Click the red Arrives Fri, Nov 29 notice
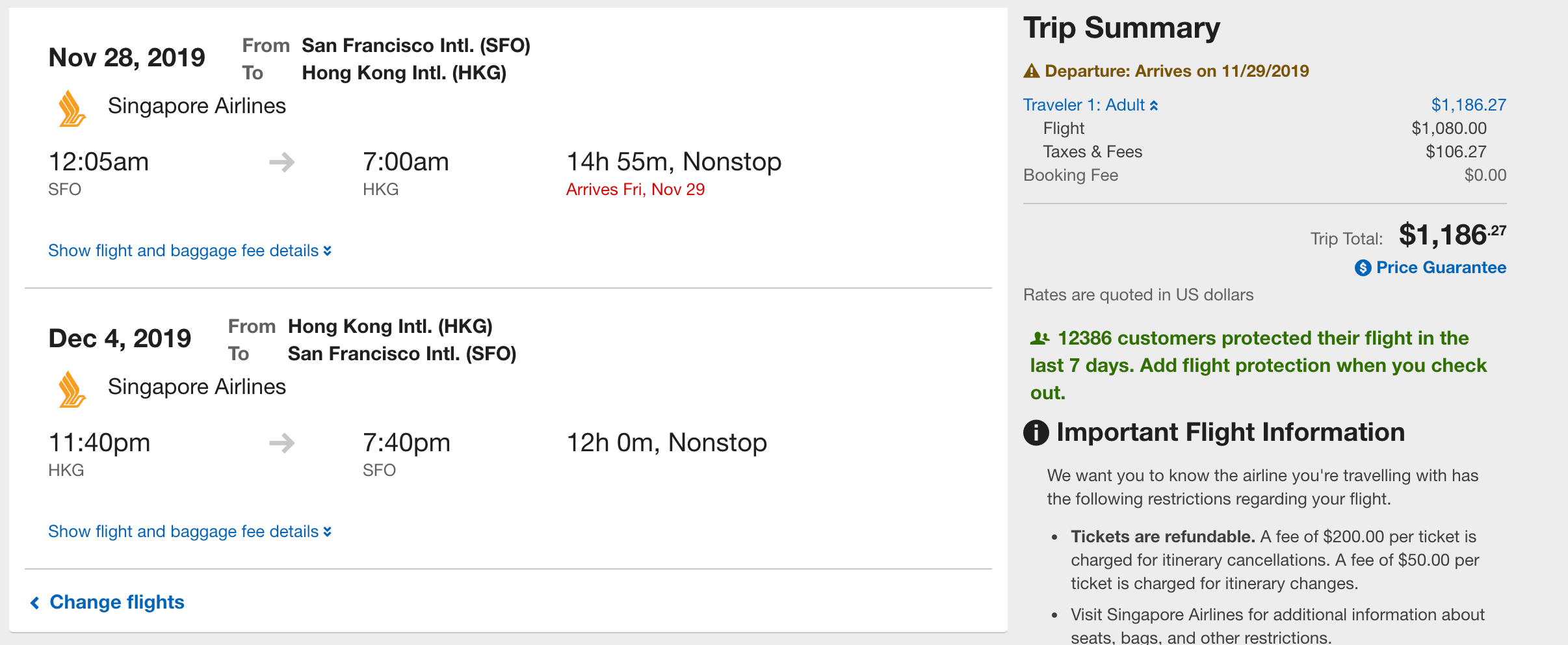The image size is (1568, 645). point(635,189)
